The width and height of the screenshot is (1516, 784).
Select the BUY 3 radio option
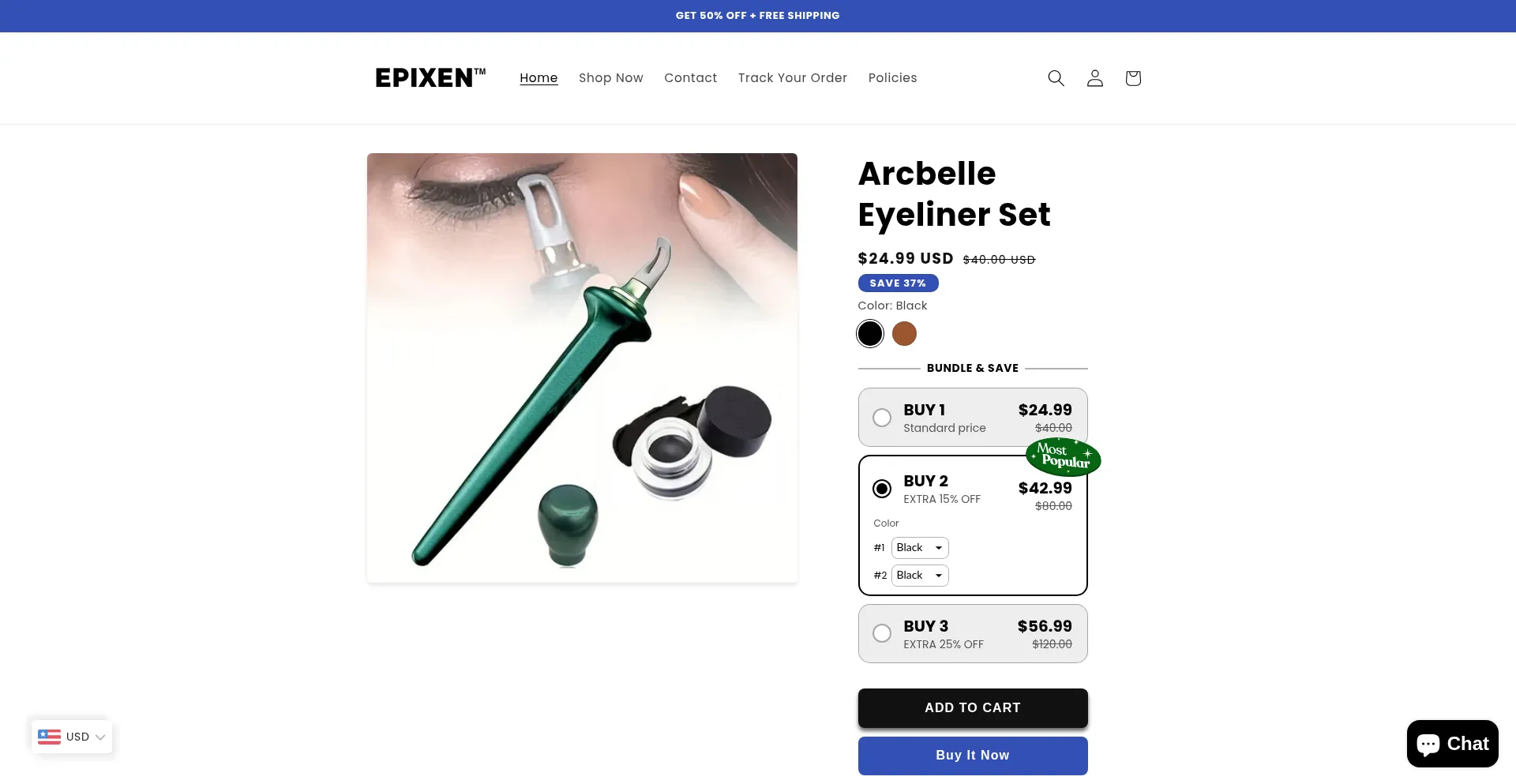pos(882,633)
